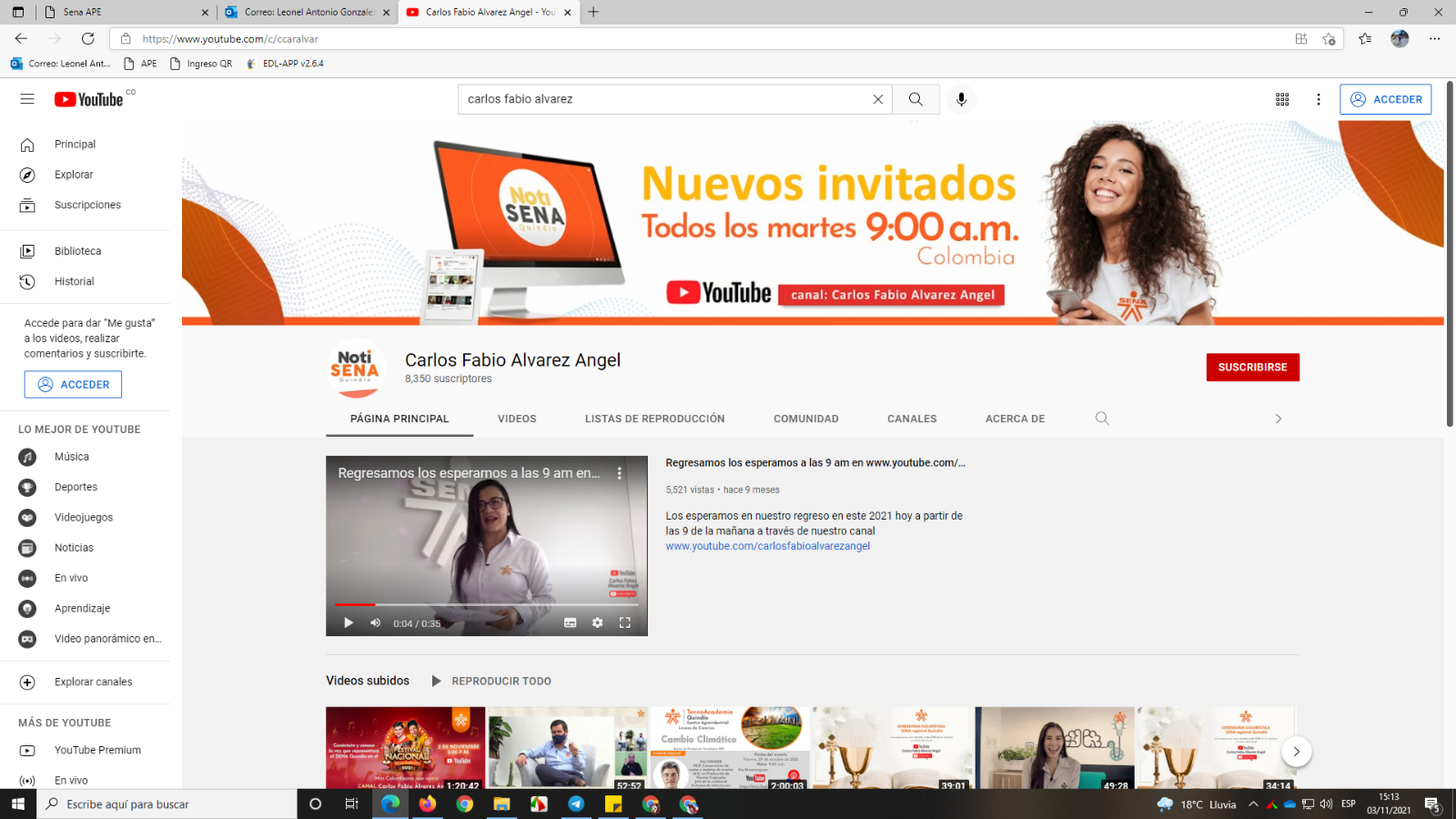Go to the YouTube logo home

click(88, 99)
